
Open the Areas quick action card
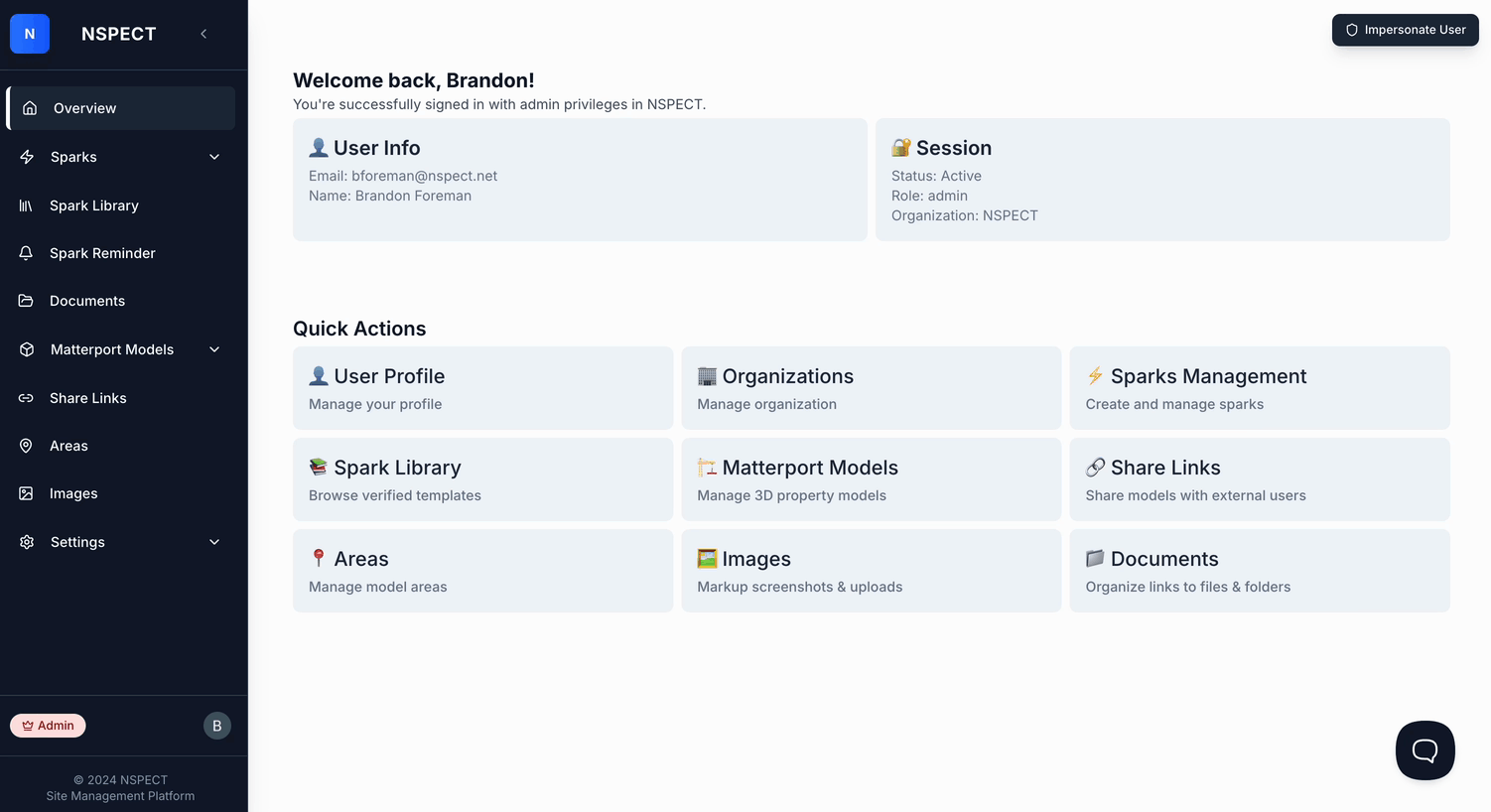click(x=482, y=571)
